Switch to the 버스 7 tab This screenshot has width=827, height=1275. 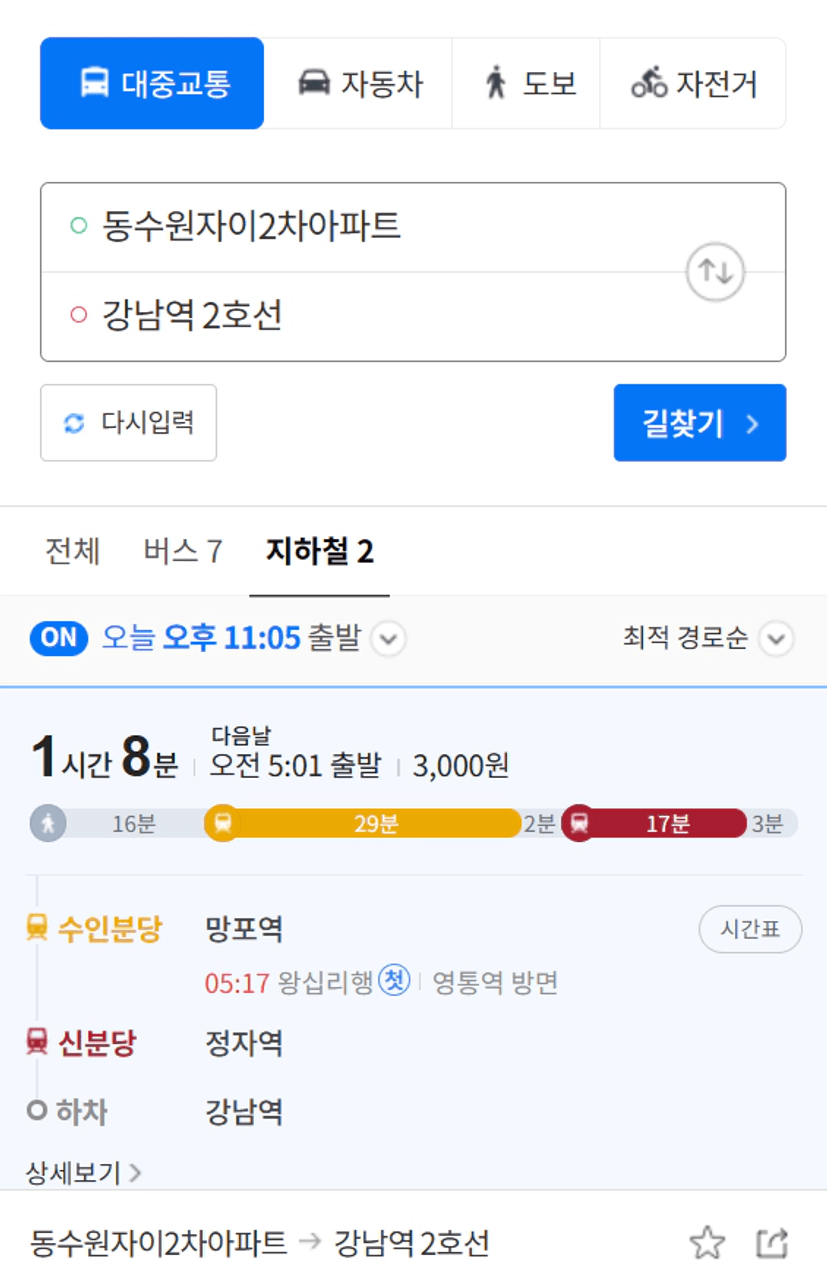coord(183,552)
